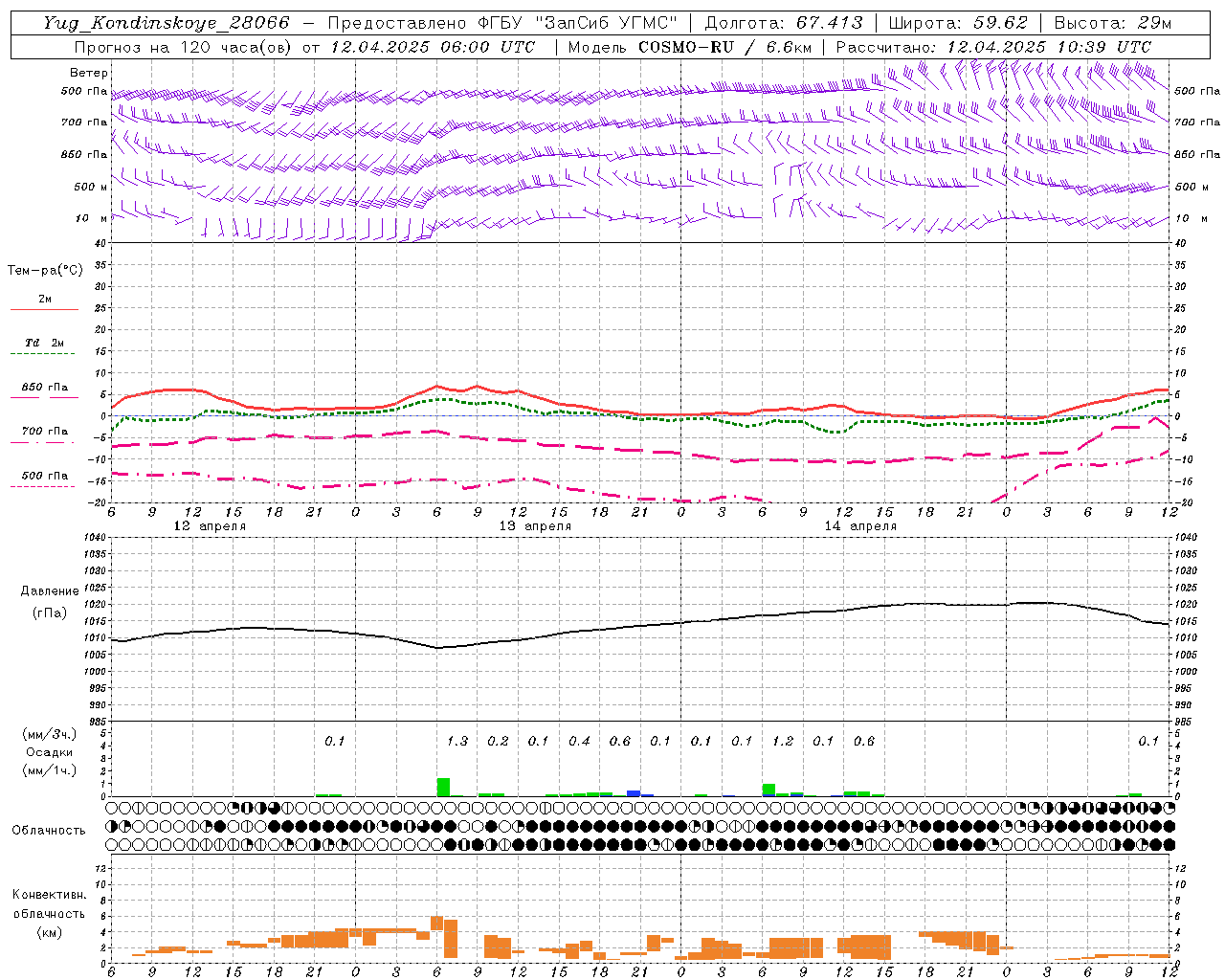Screen dimensions: 1225x980
Task: Select the "Высота: 29м" elevation text
Action: click(x=1113, y=24)
